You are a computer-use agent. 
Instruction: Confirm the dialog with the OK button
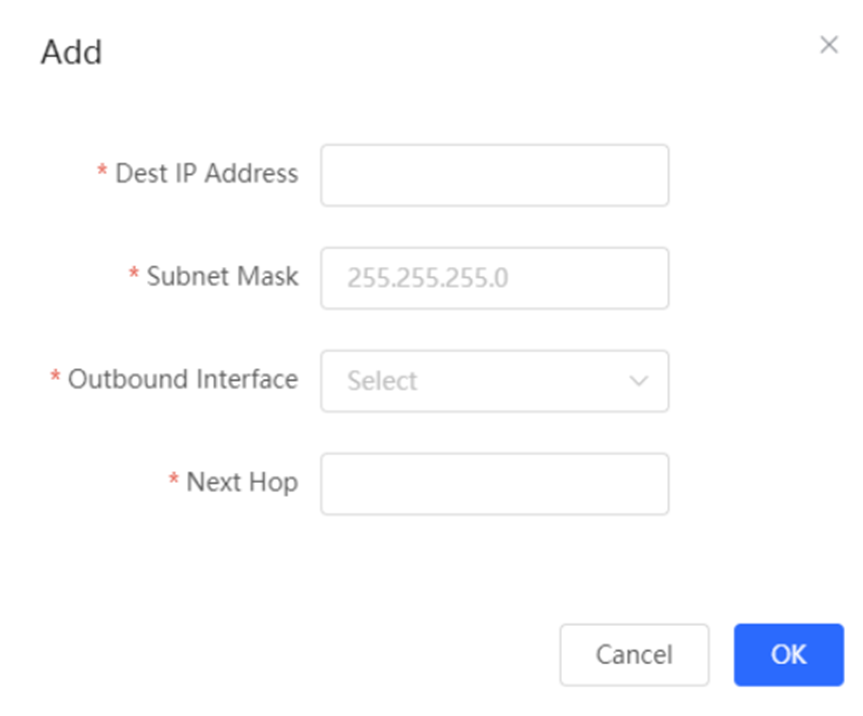789,654
